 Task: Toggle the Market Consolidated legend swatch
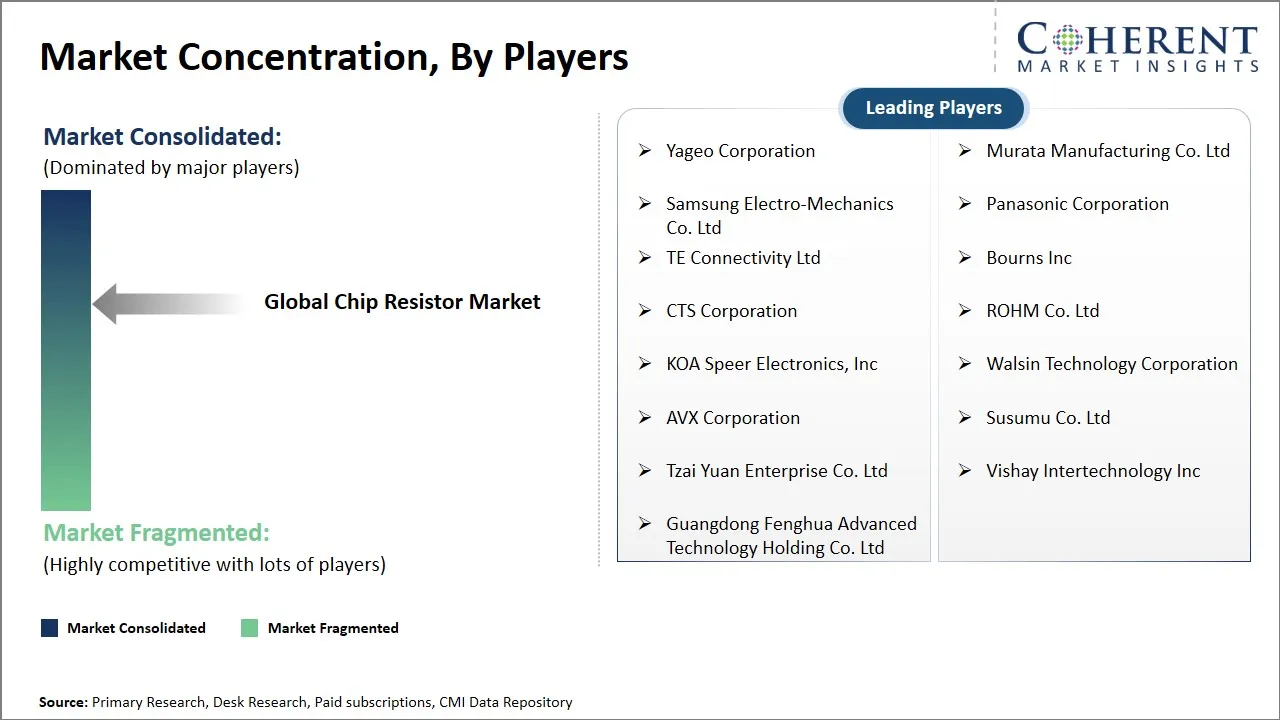coord(49,627)
